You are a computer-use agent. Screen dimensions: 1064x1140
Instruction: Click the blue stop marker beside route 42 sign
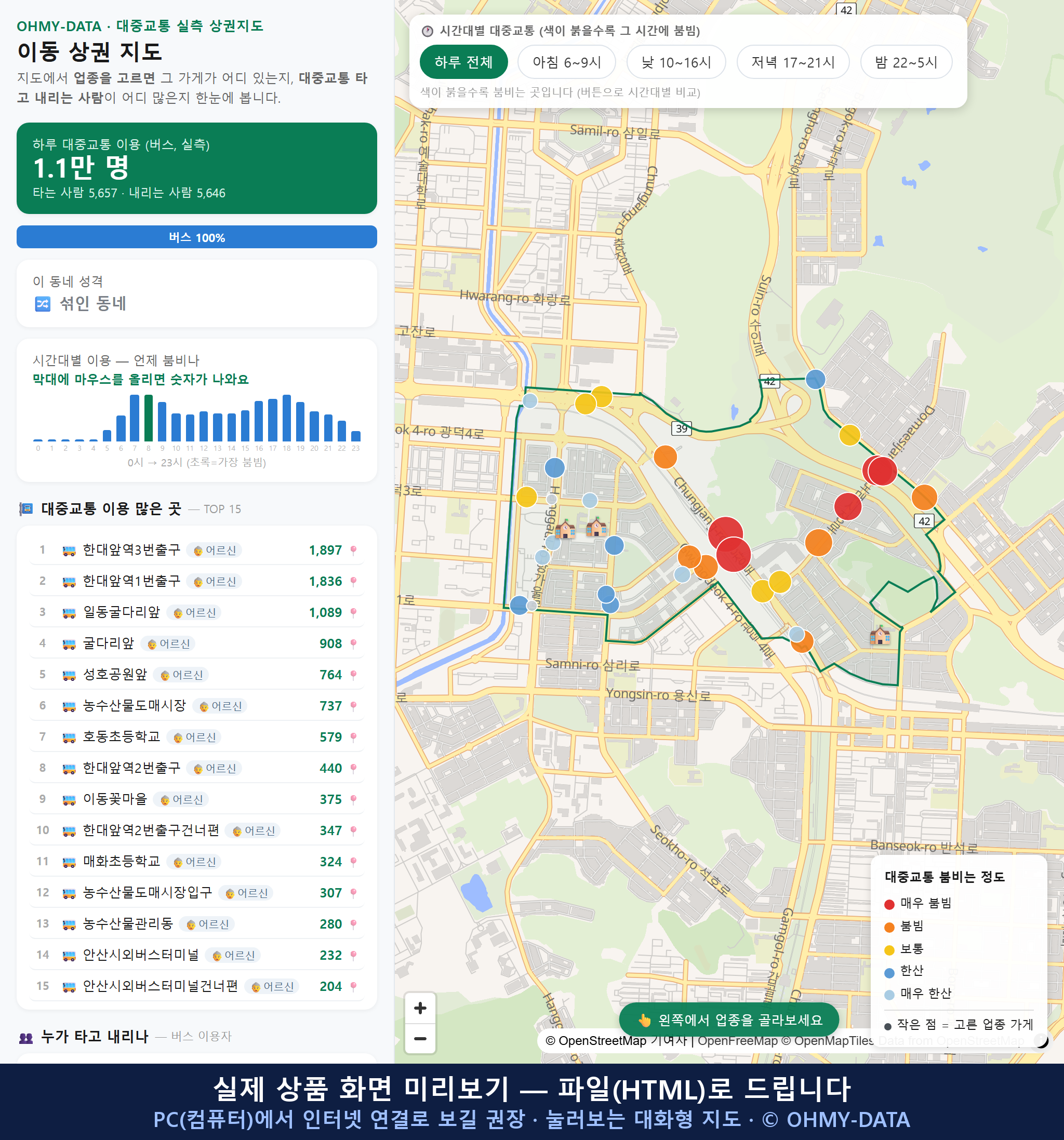click(815, 379)
